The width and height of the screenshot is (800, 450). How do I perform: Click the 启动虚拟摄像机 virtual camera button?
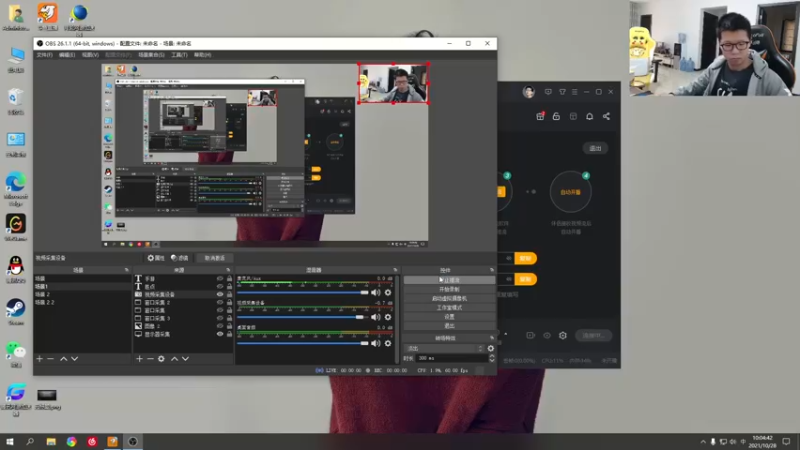point(449,298)
